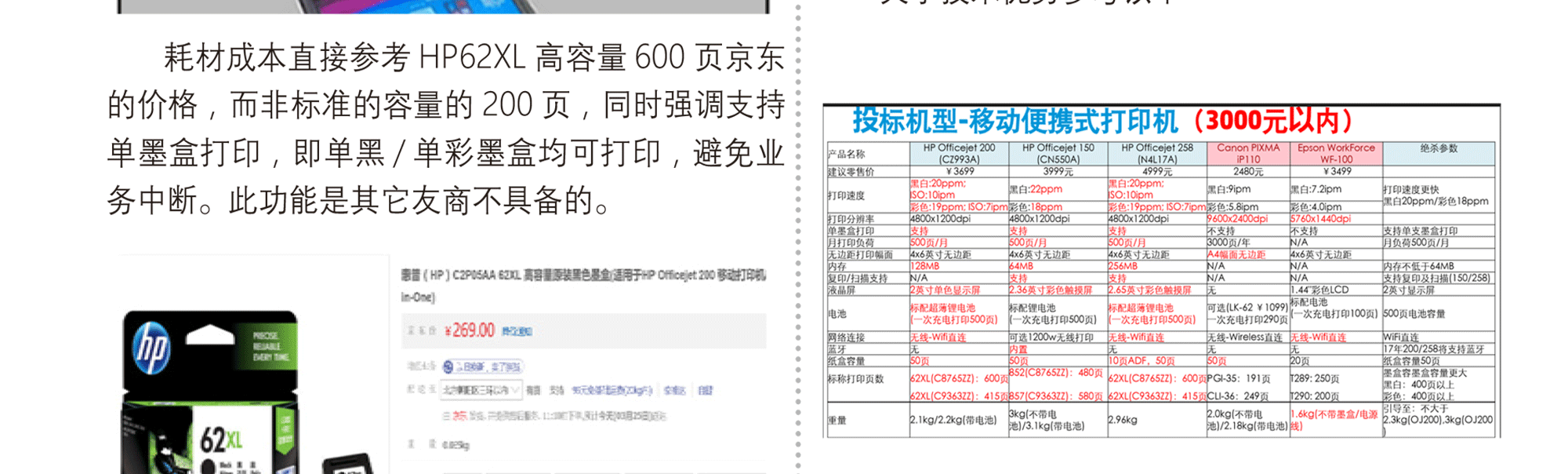This screenshot has width=1568, height=474.
Task: Click the paragraph line starting 耗材成本直接参考
Action: pyautogui.click(x=474, y=57)
